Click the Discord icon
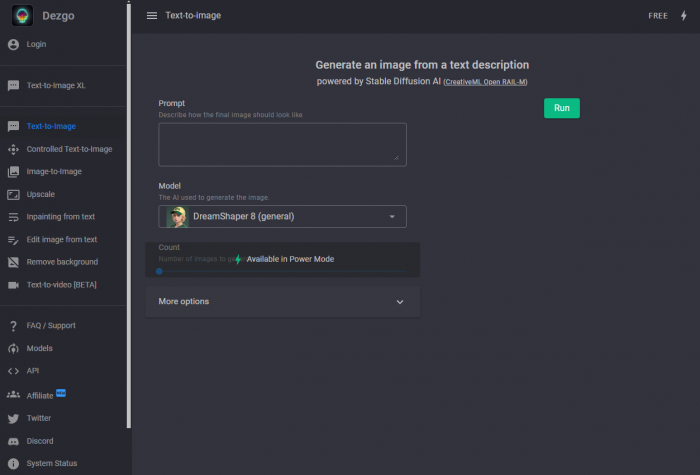This screenshot has height=475, width=700. tap(13, 441)
